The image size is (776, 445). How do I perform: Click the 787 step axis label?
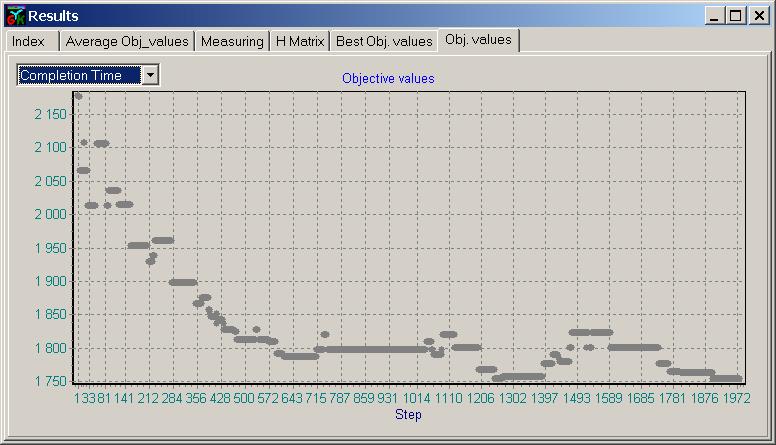point(340,398)
